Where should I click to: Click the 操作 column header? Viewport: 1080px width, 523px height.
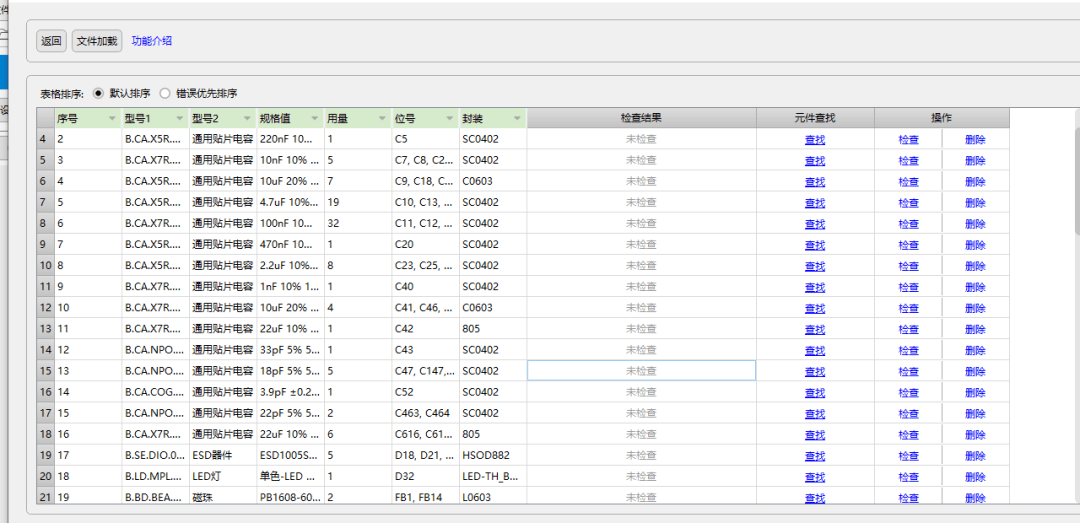942,118
